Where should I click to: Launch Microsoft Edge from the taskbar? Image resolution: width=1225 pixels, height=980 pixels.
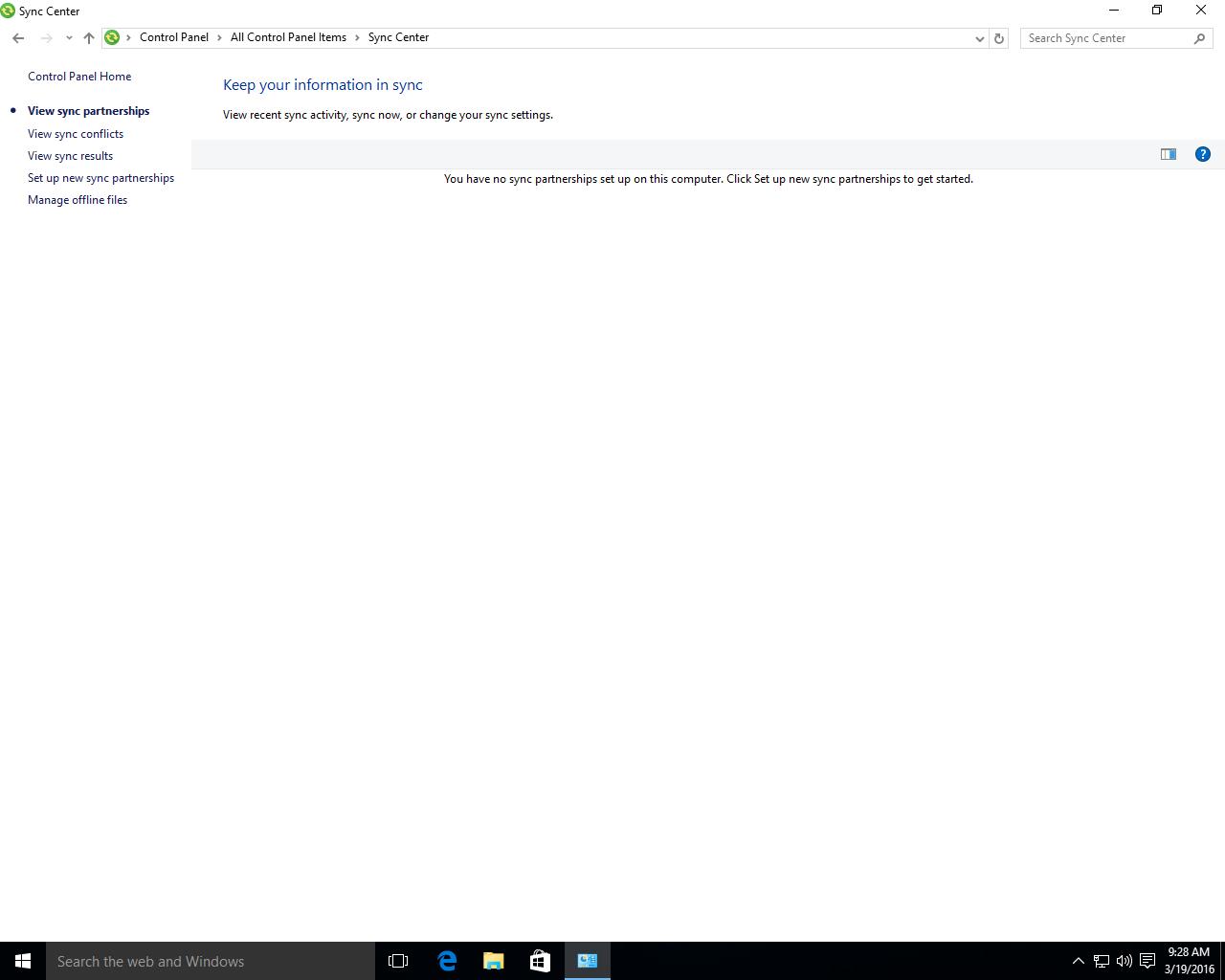point(446,961)
